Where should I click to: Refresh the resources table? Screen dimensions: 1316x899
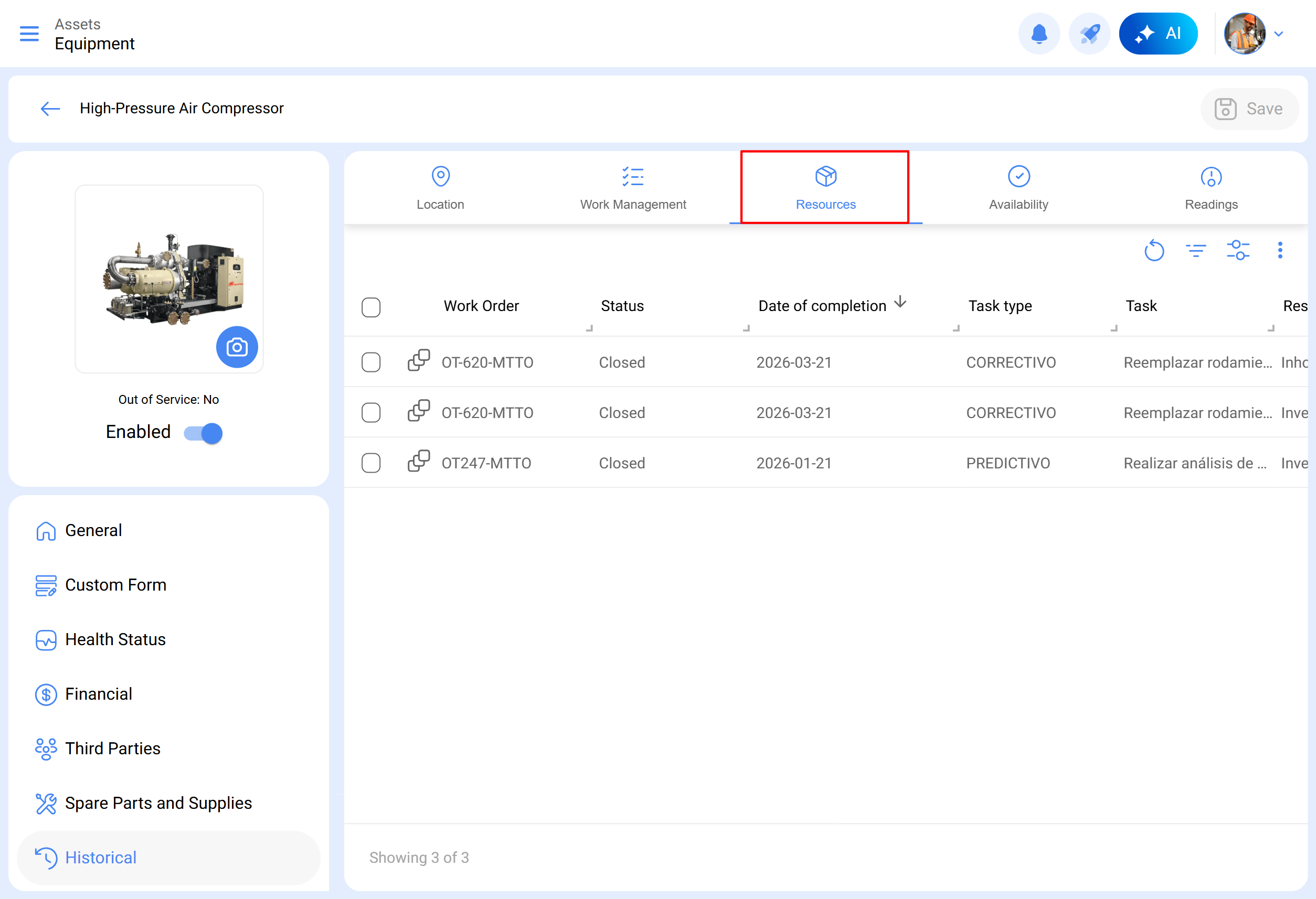point(1153,250)
